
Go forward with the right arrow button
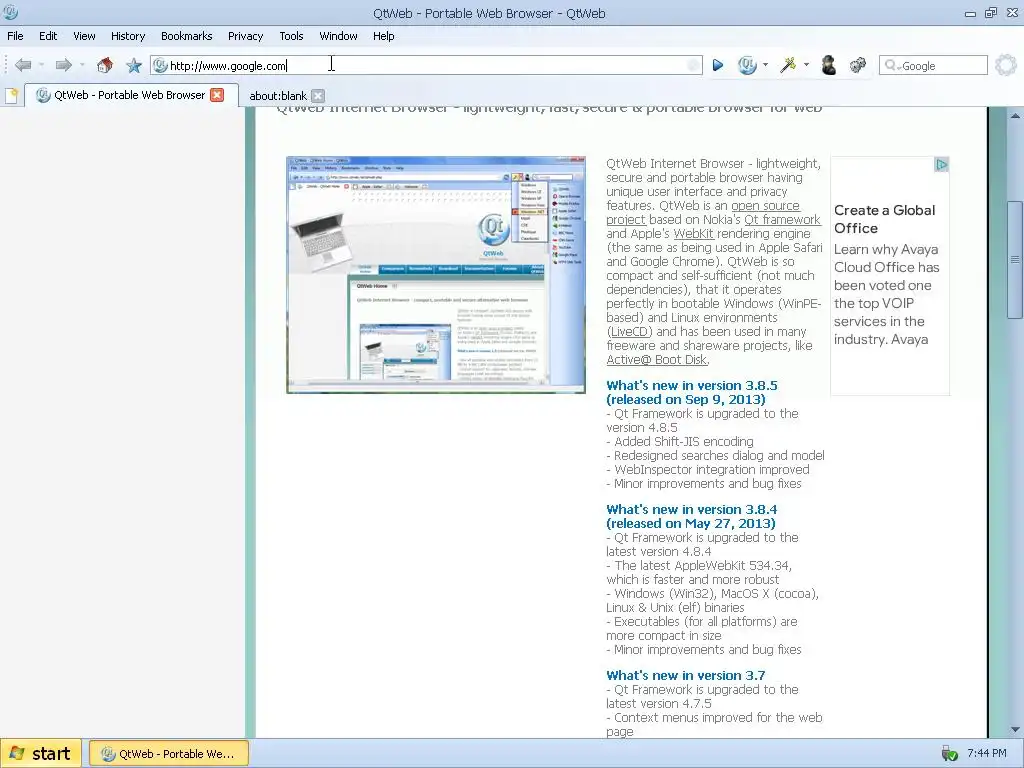(x=63, y=65)
